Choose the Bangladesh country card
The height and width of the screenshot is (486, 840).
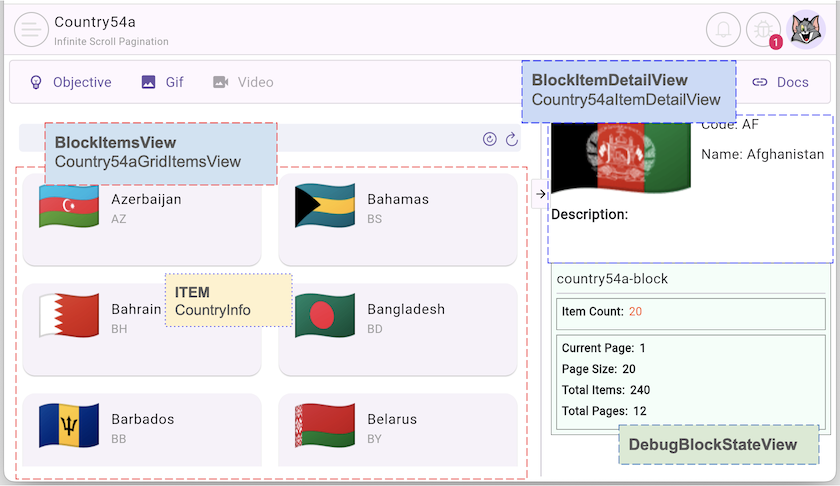tap(398, 328)
